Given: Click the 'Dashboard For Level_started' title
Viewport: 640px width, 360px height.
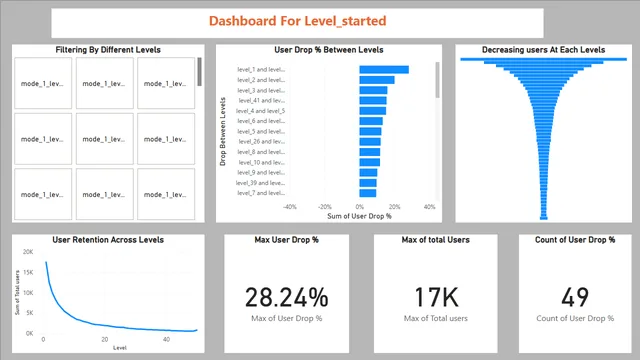Looking at the screenshot, I should pos(297,21).
